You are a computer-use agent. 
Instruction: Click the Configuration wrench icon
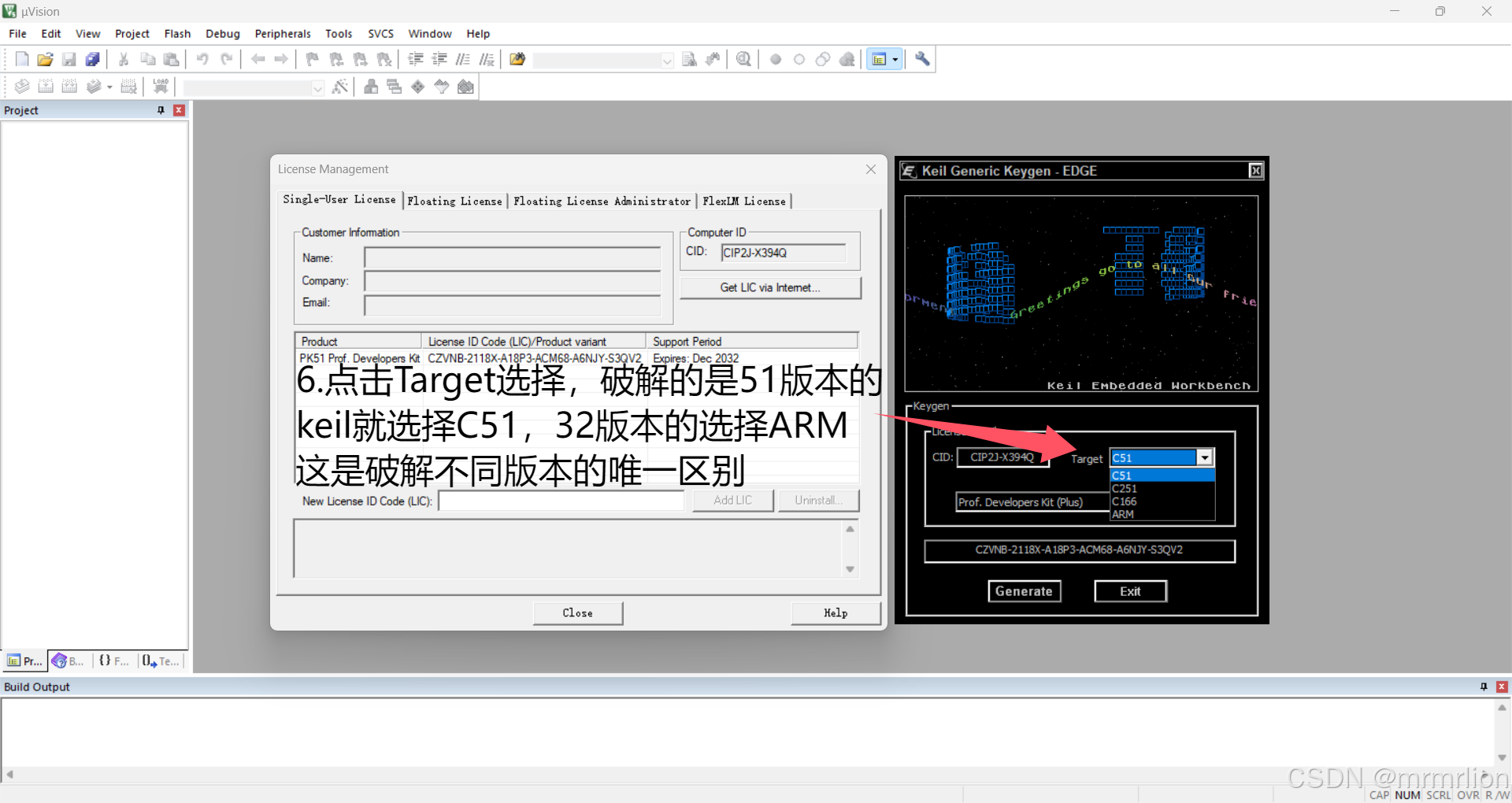(922, 59)
